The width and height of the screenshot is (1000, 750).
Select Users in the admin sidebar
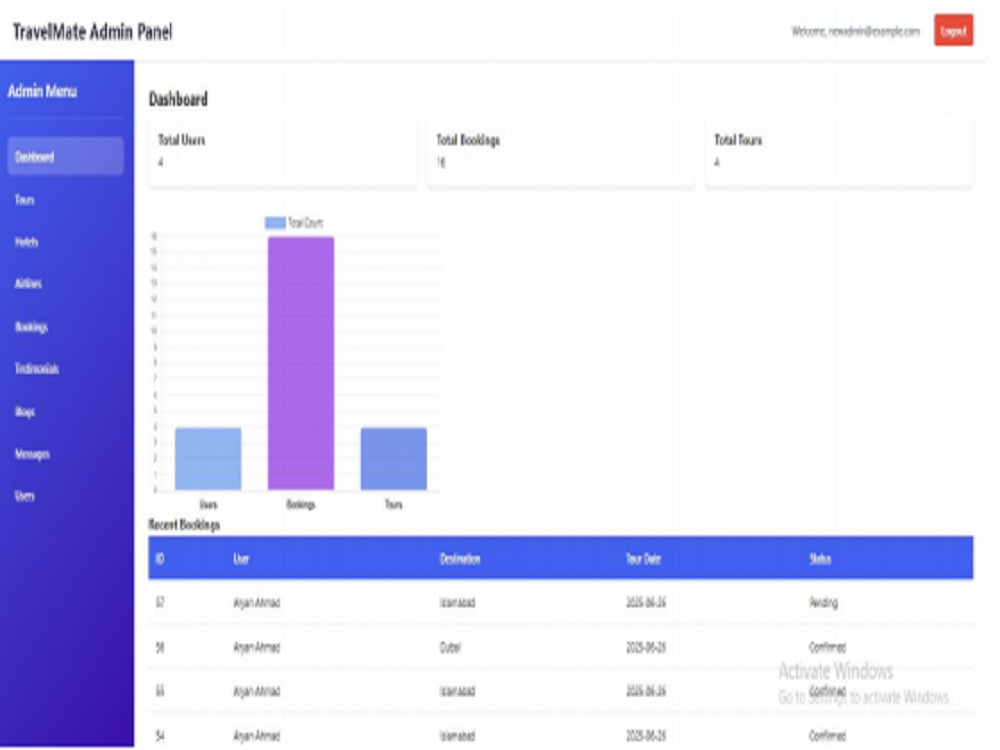click(25, 496)
